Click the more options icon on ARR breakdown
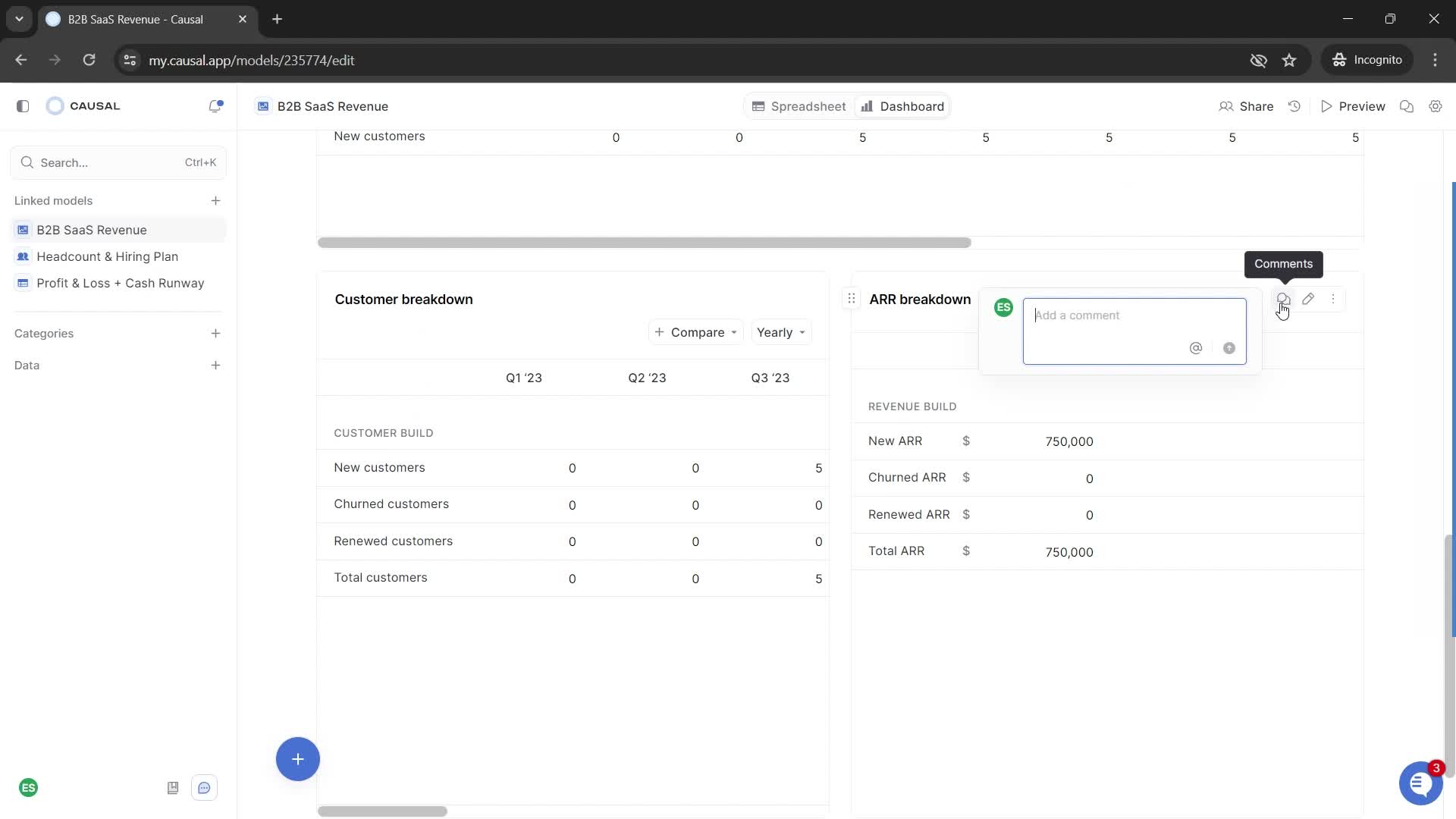This screenshot has height=819, width=1456. click(x=1333, y=298)
